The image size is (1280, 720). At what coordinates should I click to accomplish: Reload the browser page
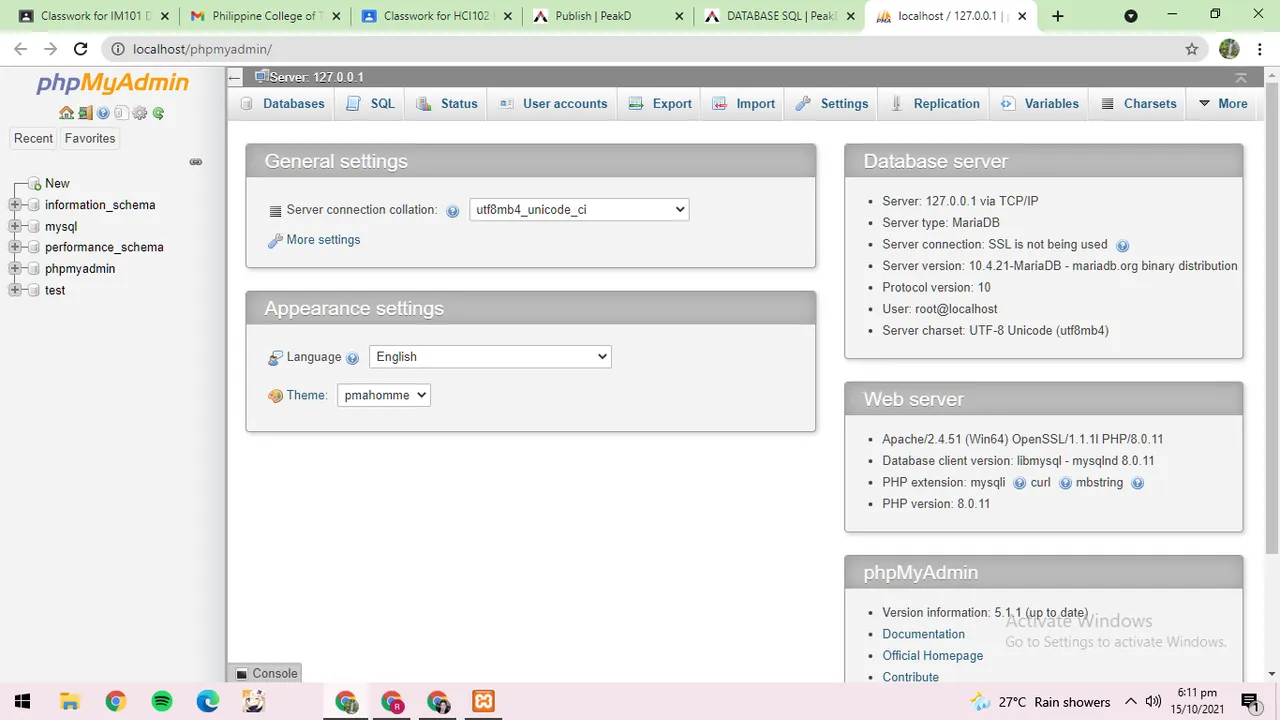(x=81, y=49)
